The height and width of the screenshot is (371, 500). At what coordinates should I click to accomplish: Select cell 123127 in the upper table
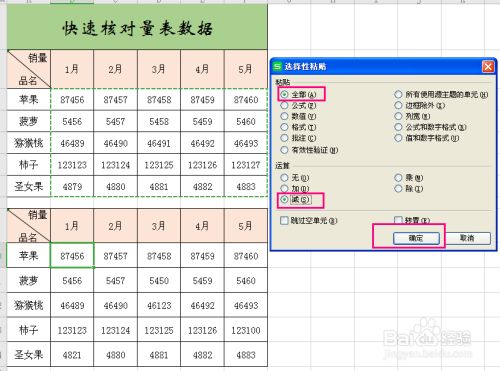click(246, 165)
